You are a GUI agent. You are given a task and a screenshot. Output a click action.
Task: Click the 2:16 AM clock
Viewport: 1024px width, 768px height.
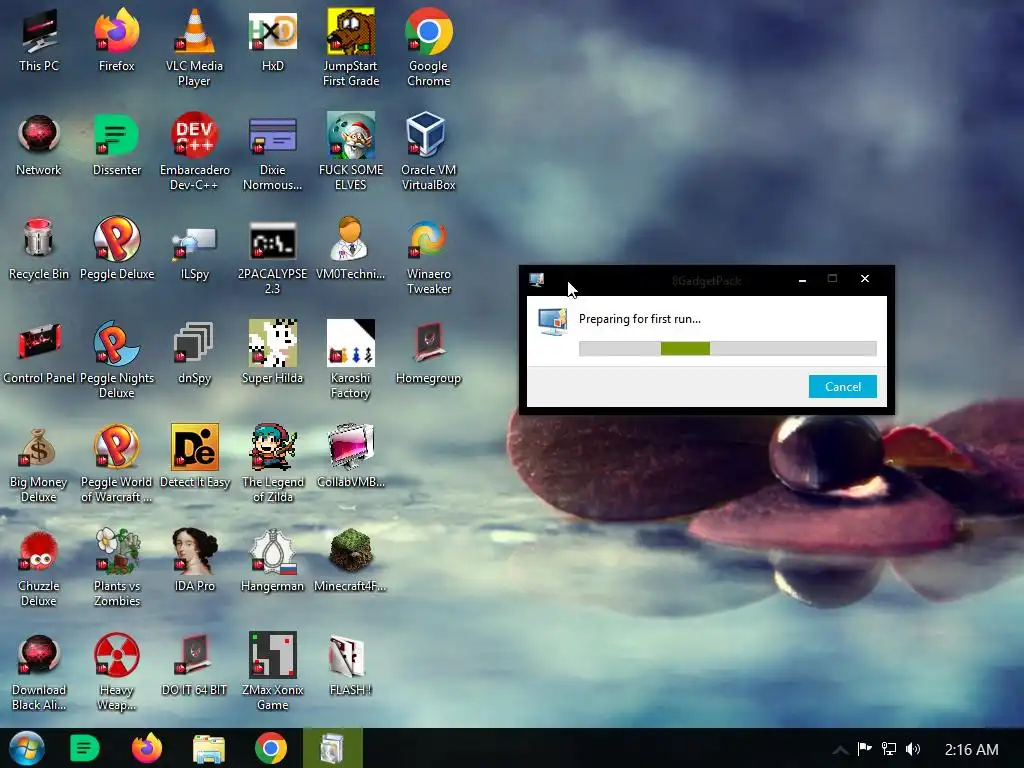tap(971, 750)
